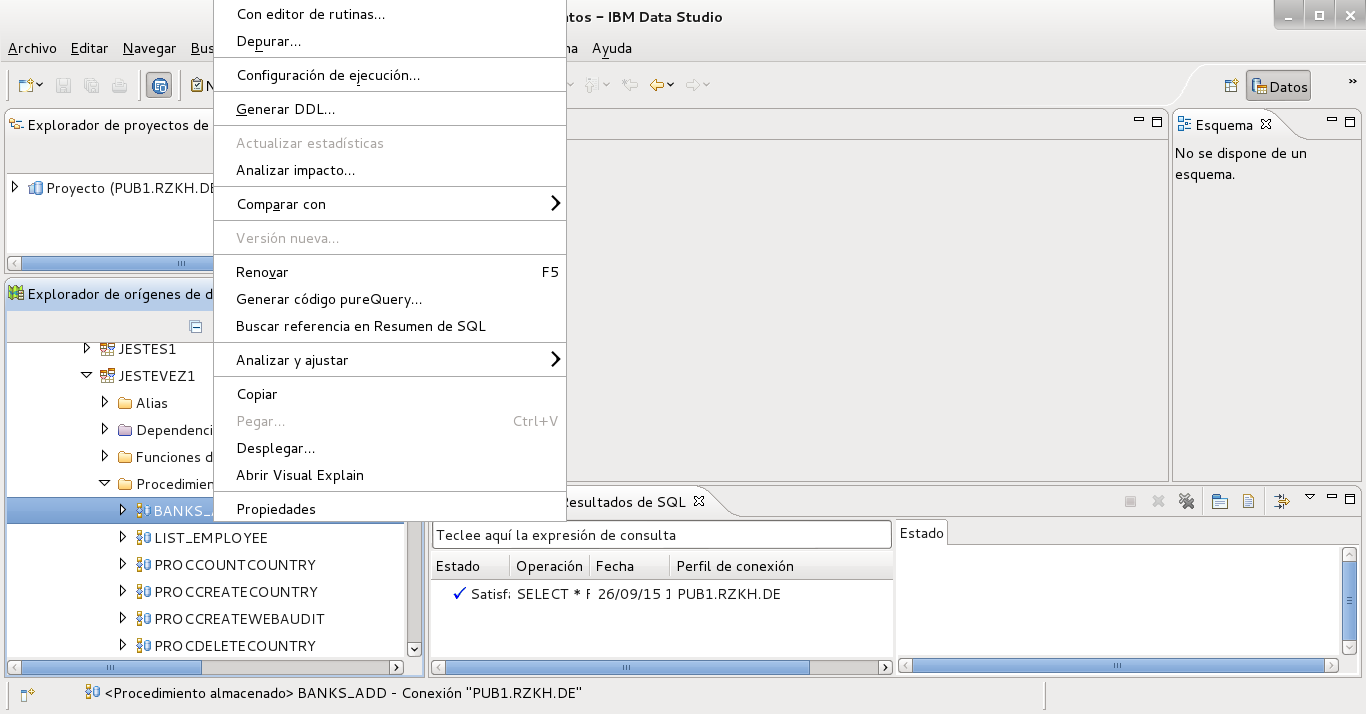The height and width of the screenshot is (714, 1366).
Task: Select the Esquema tab
Action: pos(1224,125)
